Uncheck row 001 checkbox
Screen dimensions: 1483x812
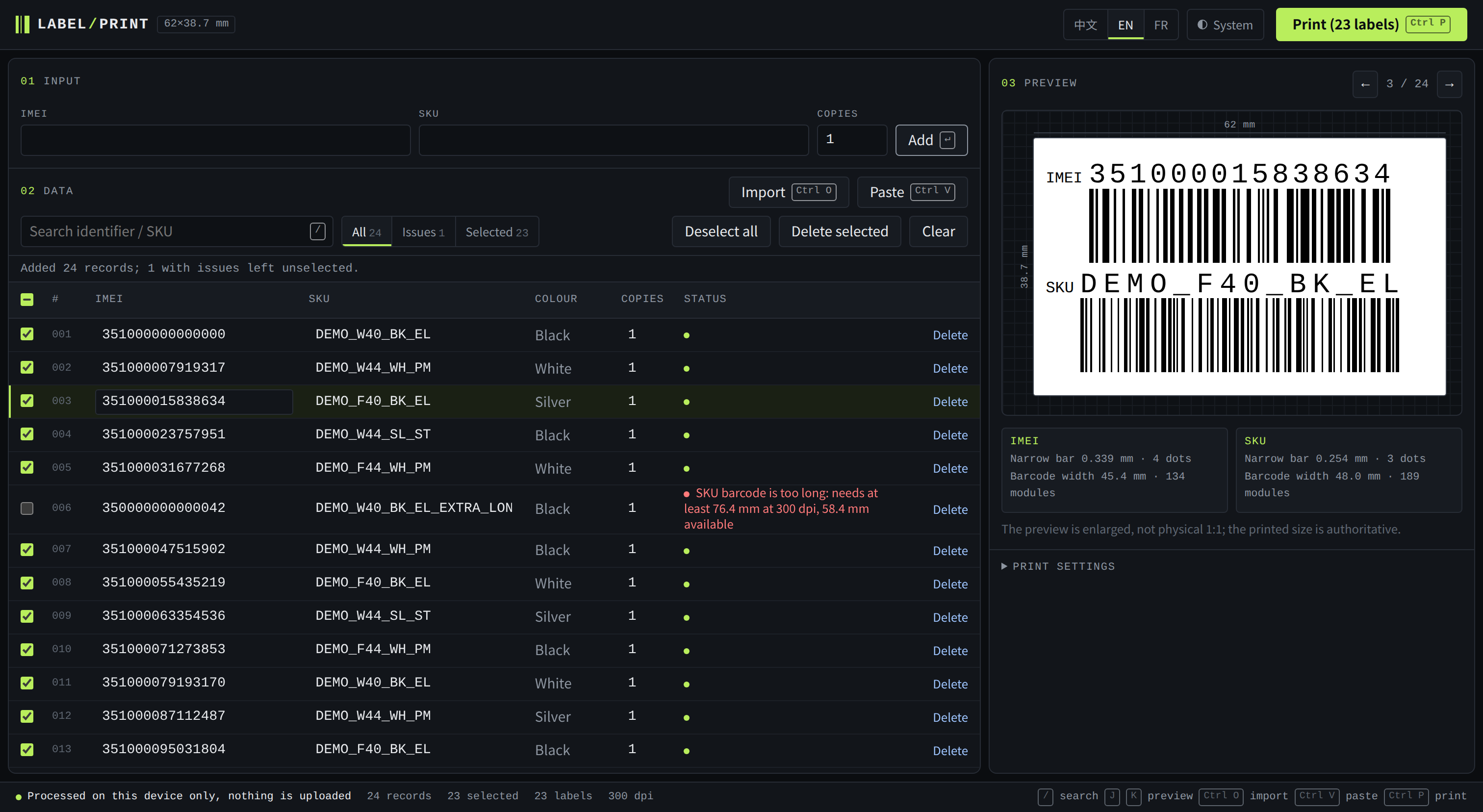click(27, 334)
